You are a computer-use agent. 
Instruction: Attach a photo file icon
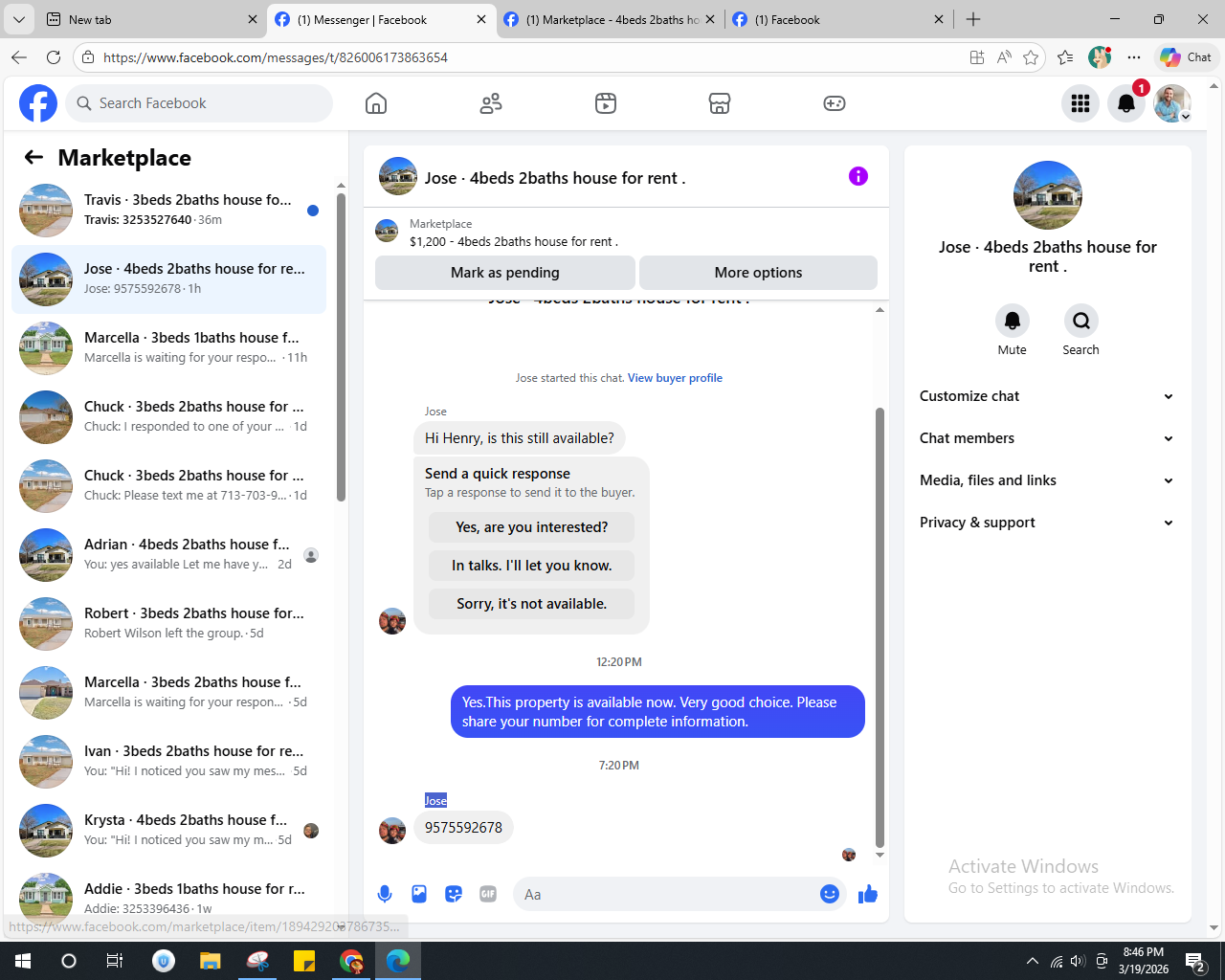(x=419, y=894)
